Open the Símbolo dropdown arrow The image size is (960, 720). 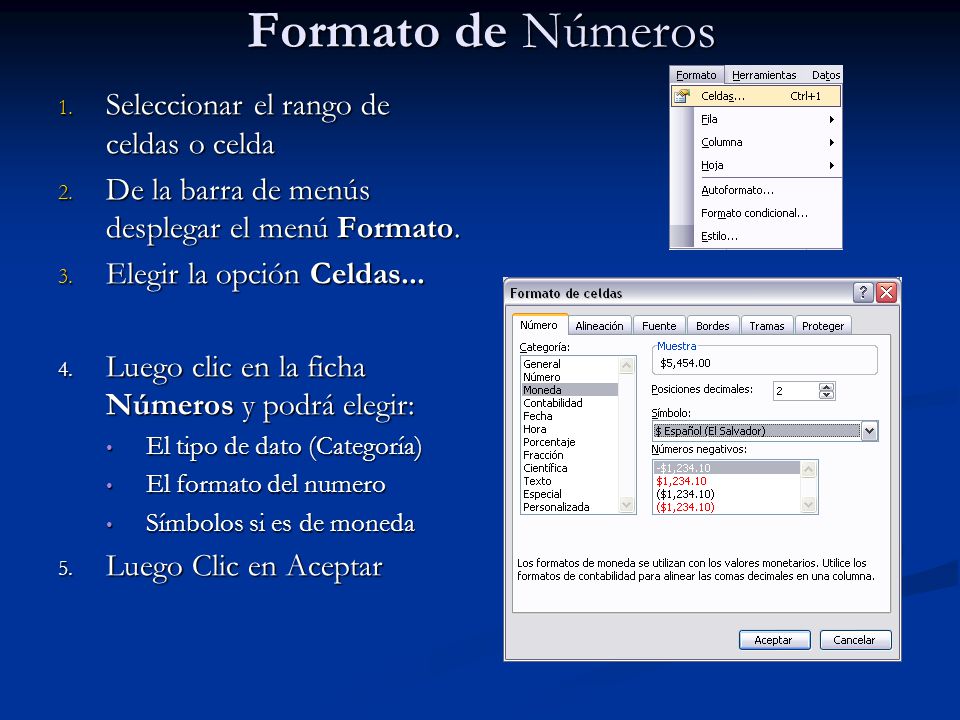click(x=869, y=431)
